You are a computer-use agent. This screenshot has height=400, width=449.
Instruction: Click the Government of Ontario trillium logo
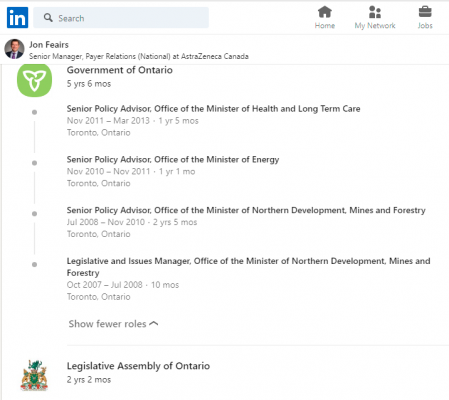tap(34, 80)
